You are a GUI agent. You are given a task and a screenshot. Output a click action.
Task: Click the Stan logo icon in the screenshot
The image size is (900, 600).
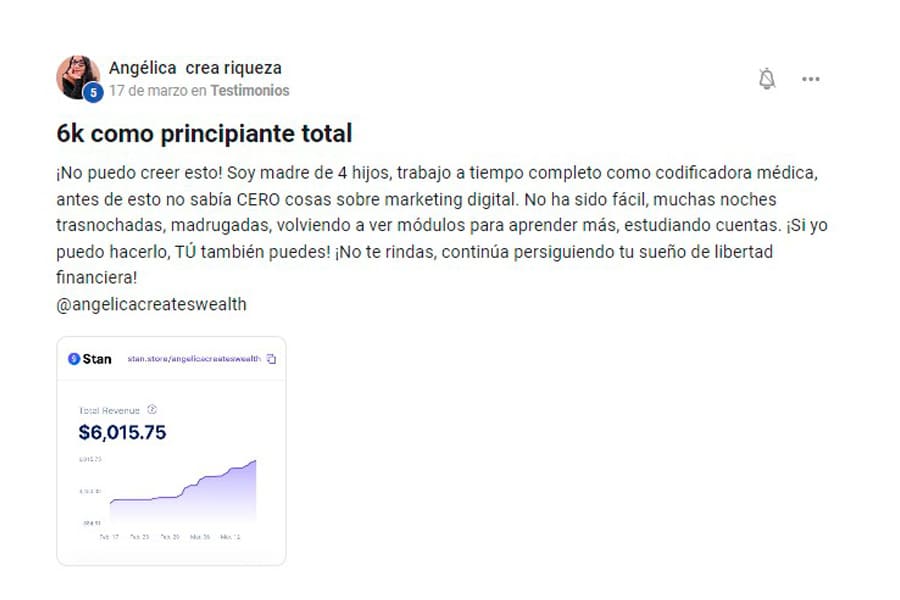pos(74,359)
